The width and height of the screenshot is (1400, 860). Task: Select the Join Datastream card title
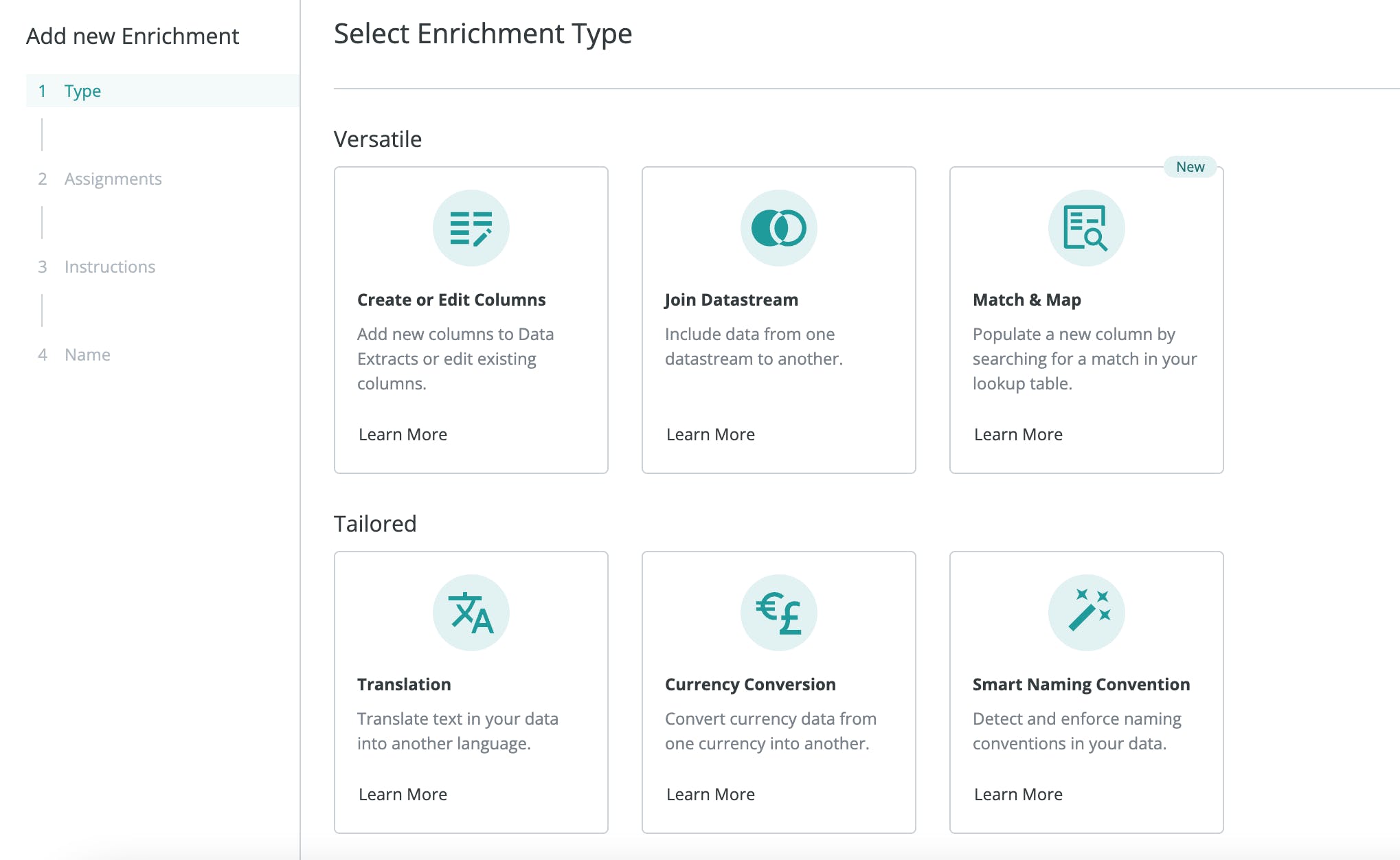coord(732,299)
